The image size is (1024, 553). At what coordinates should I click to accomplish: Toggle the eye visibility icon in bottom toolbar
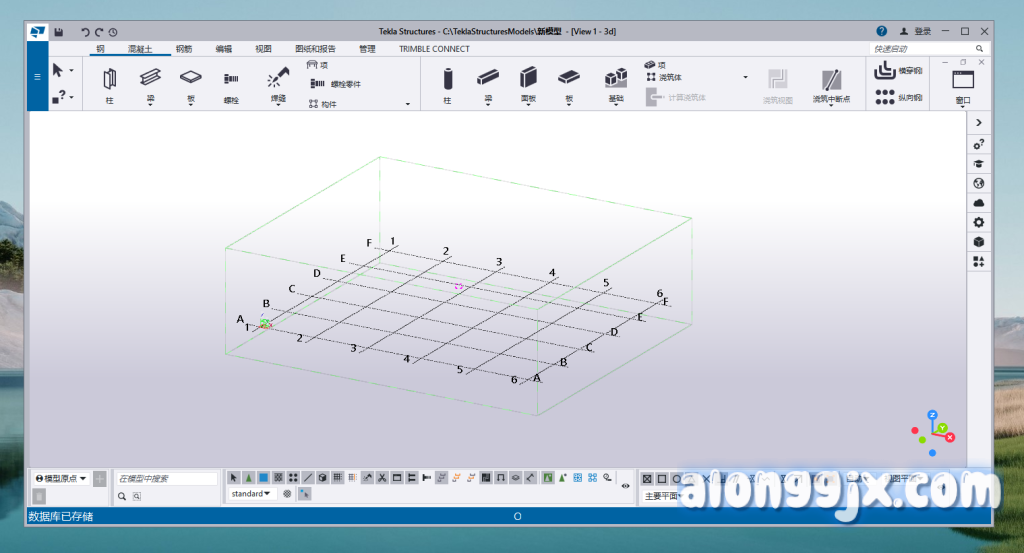(626, 485)
